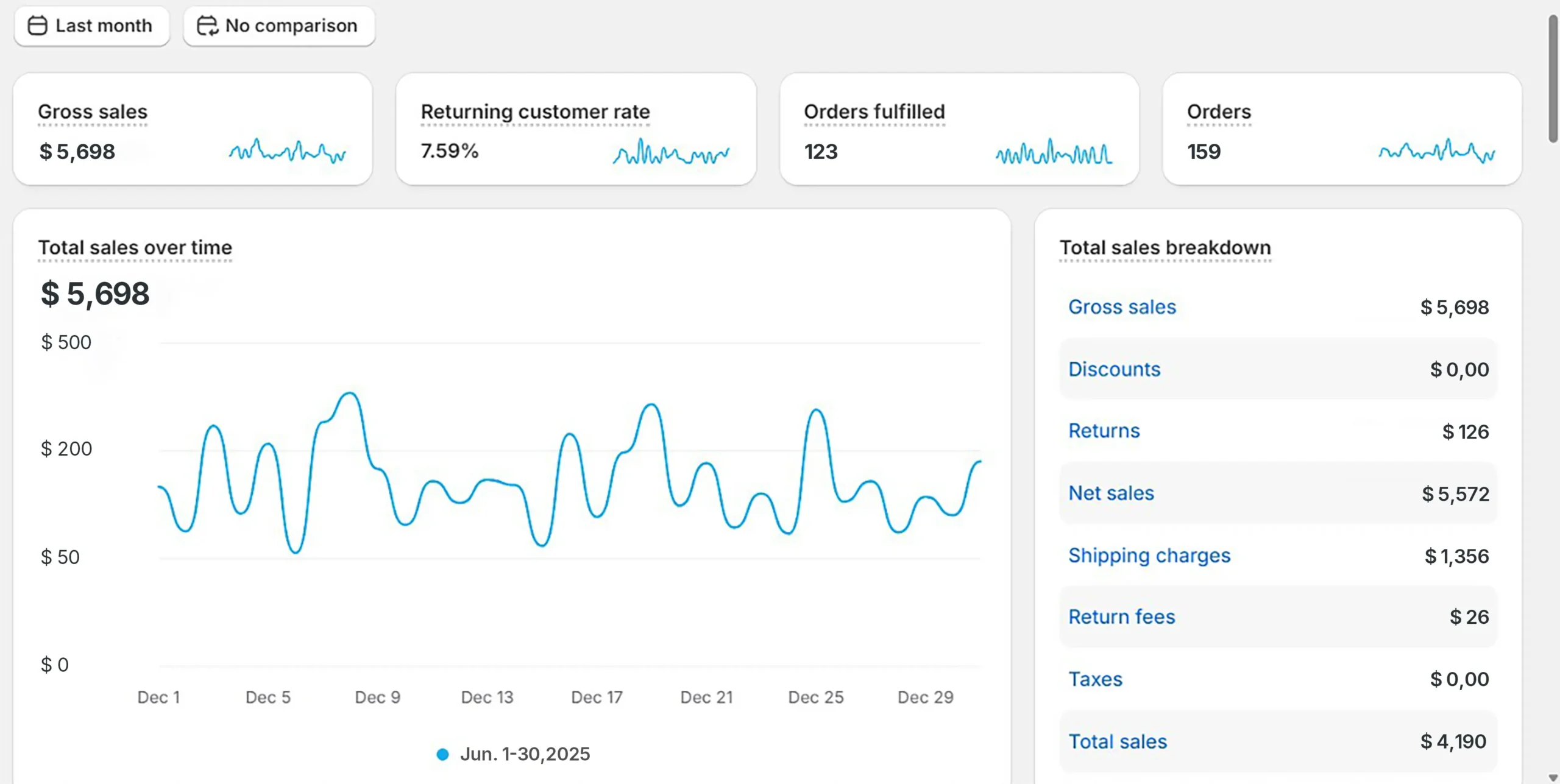
Task: Click the page vertical scrollbar thumb
Action: [x=1553, y=79]
